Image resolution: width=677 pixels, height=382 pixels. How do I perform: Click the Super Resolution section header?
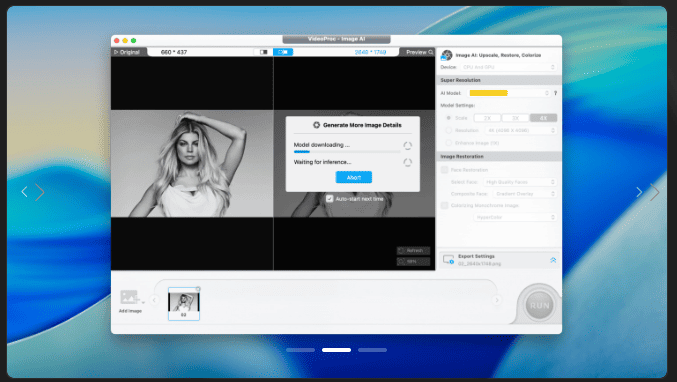click(x=499, y=80)
